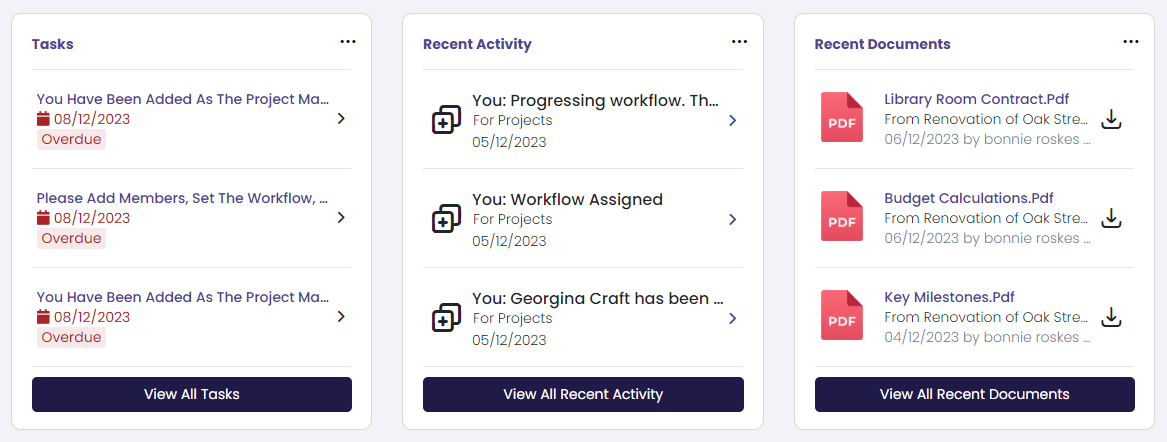Click the PDF icon beside Budget Calculations
This screenshot has height=442, width=1167.
pos(842,216)
